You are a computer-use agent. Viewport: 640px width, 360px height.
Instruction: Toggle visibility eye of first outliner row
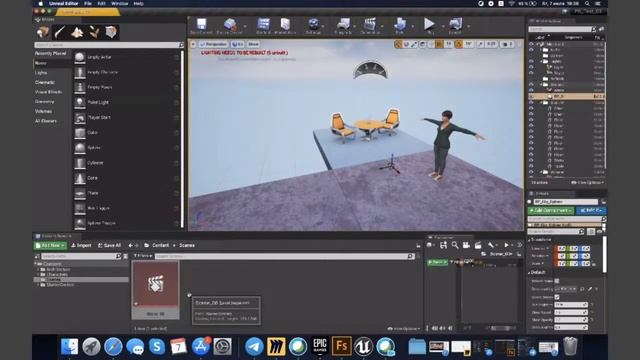pos(531,44)
